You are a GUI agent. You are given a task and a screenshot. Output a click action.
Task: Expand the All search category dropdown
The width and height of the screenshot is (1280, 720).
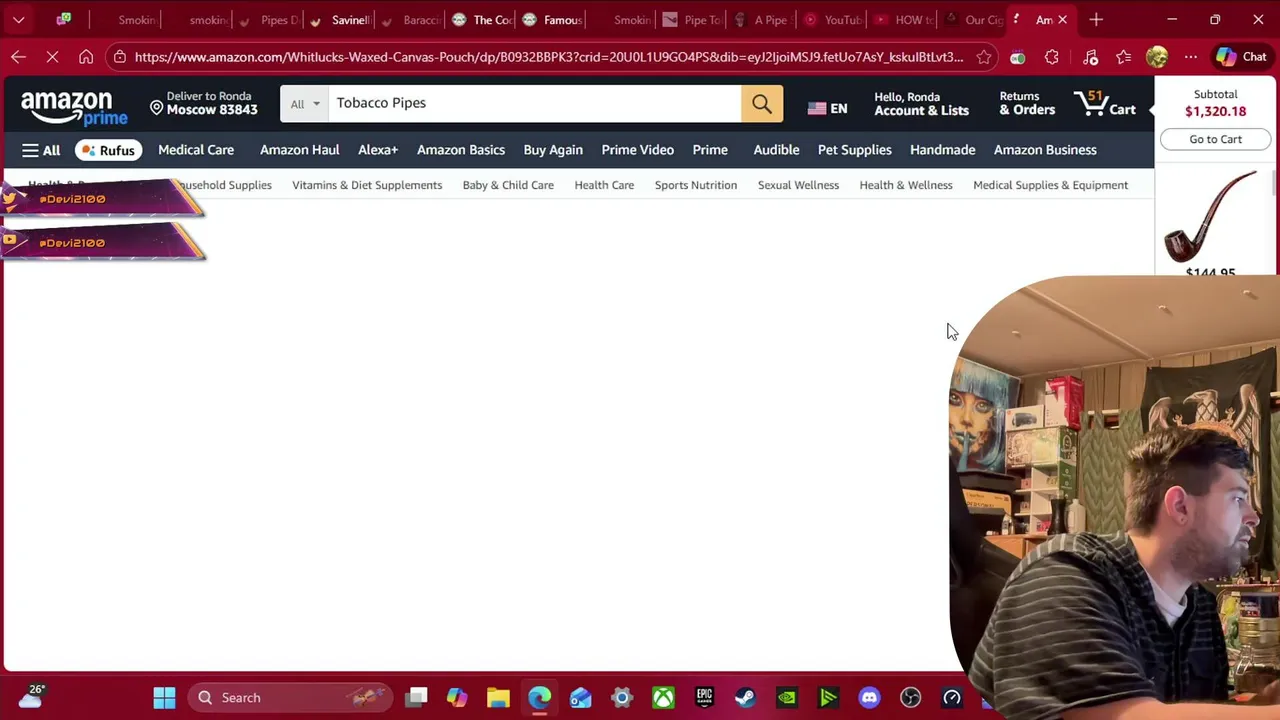(x=304, y=104)
